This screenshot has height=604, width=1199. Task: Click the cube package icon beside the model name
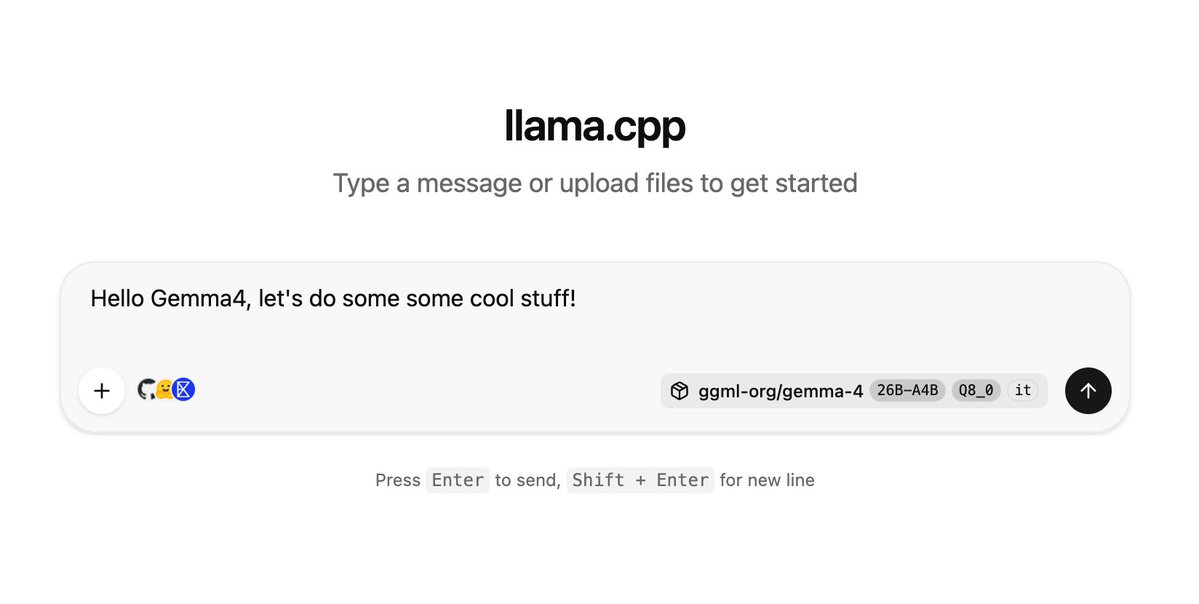point(679,391)
